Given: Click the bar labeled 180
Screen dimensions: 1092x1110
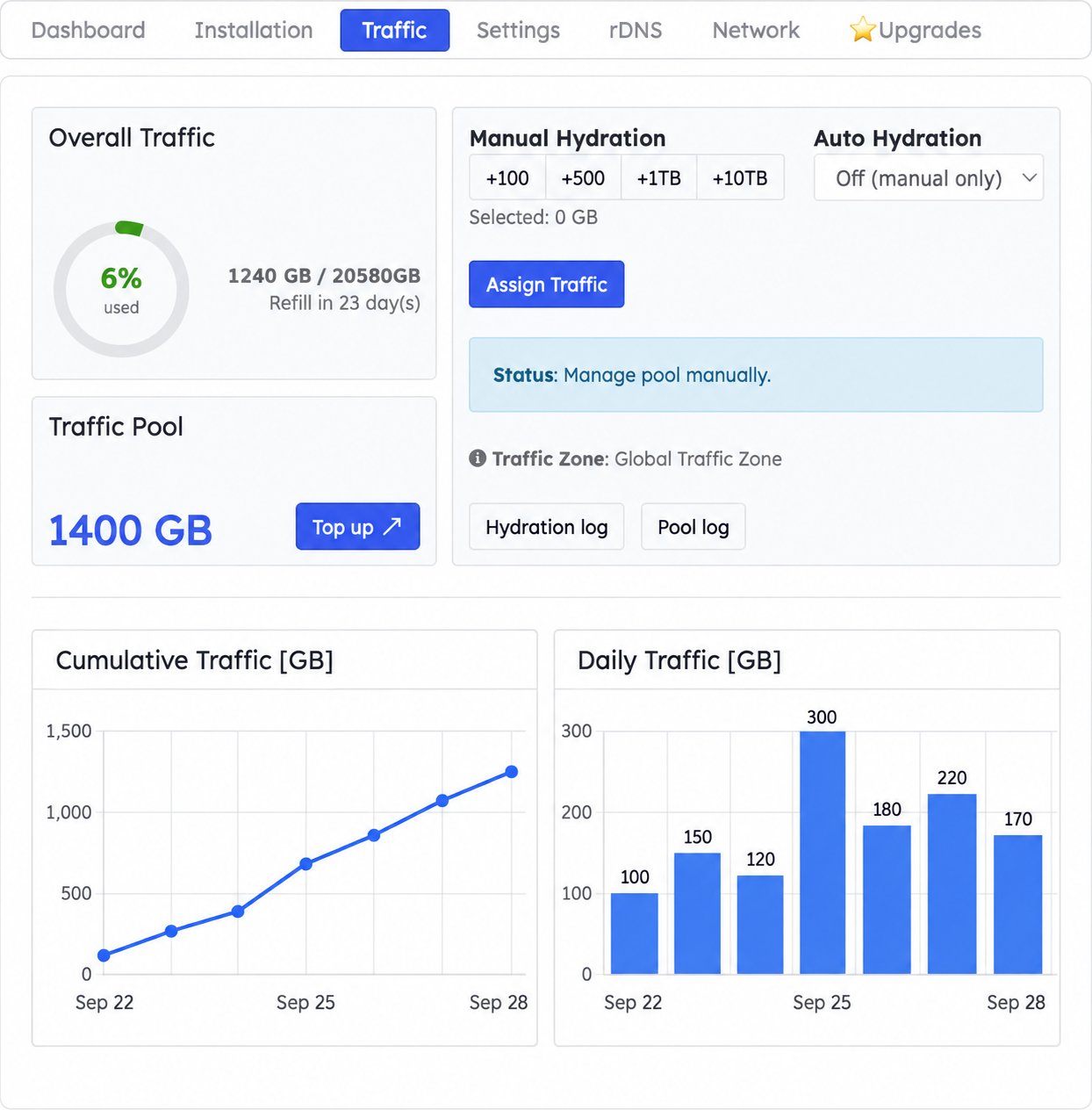Looking at the screenshot, I should [x=887, y=900].
